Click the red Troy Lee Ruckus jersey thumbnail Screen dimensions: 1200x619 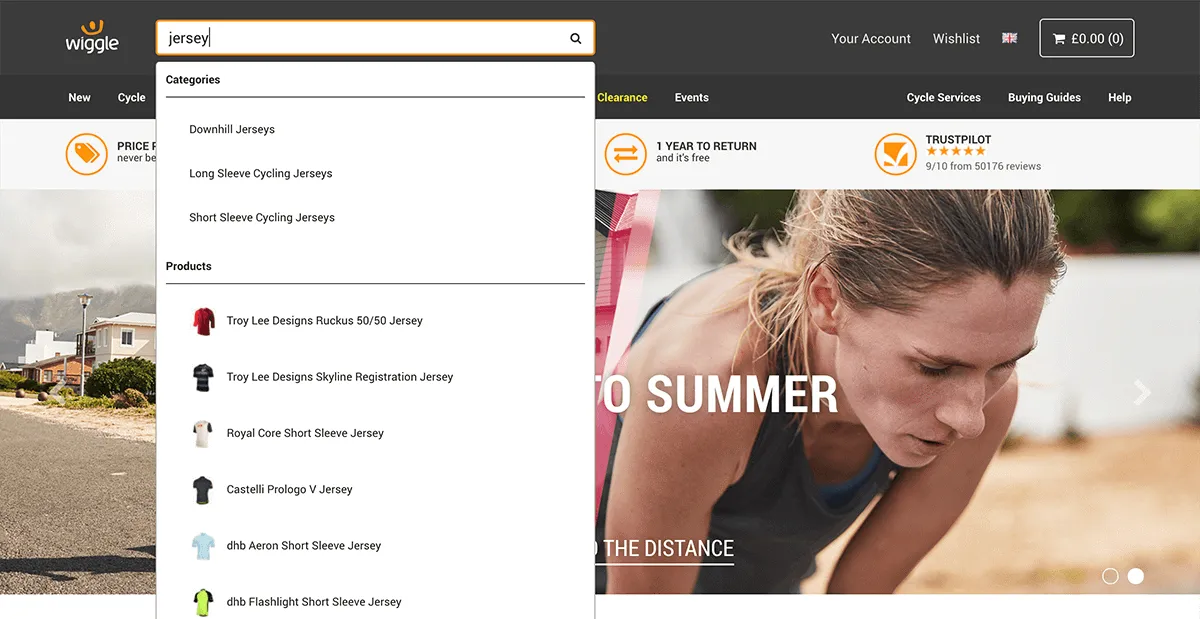pyautogui.click(x=203, y=321)
